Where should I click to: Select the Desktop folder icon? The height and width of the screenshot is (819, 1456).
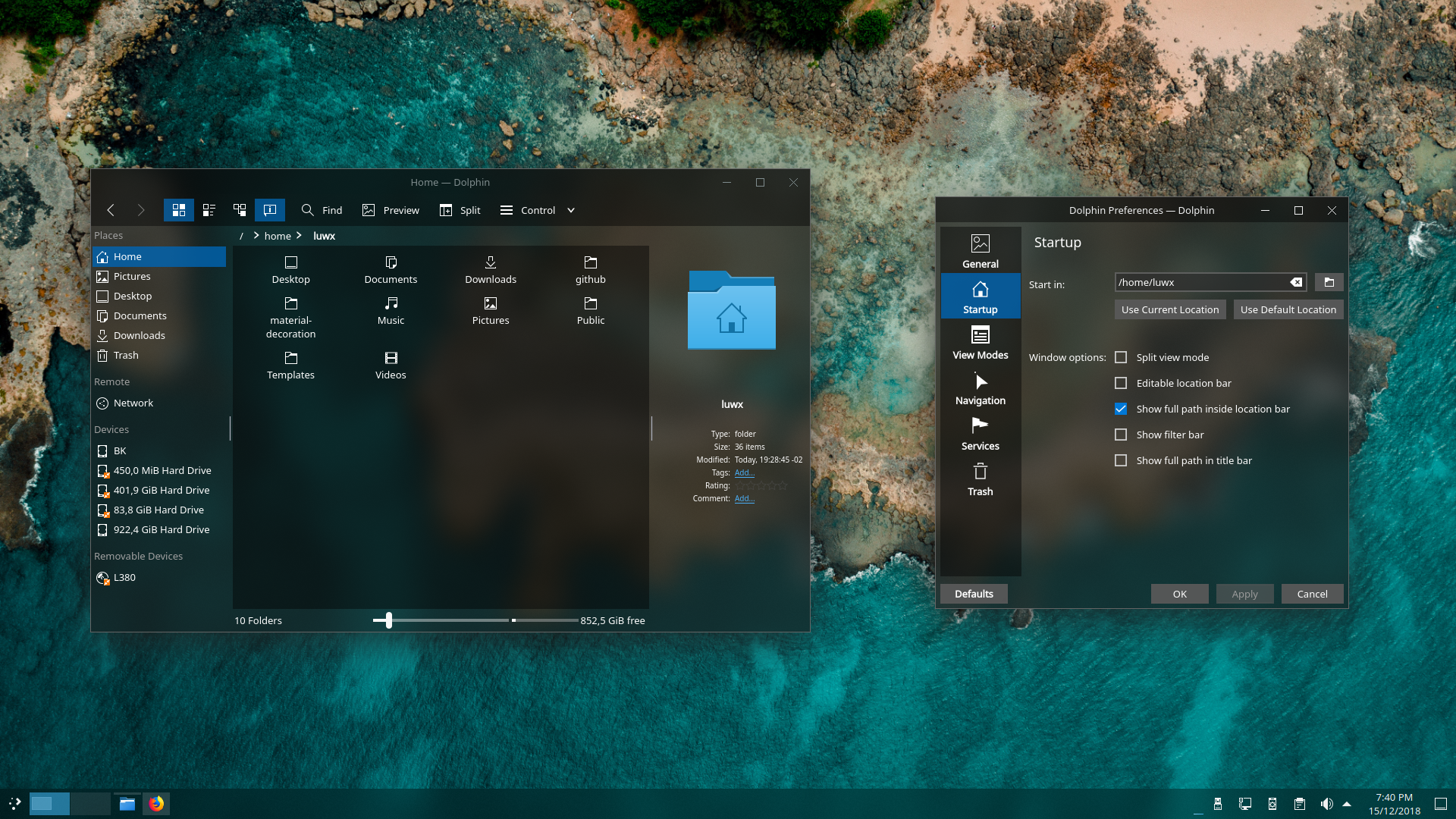pos(291,270)
